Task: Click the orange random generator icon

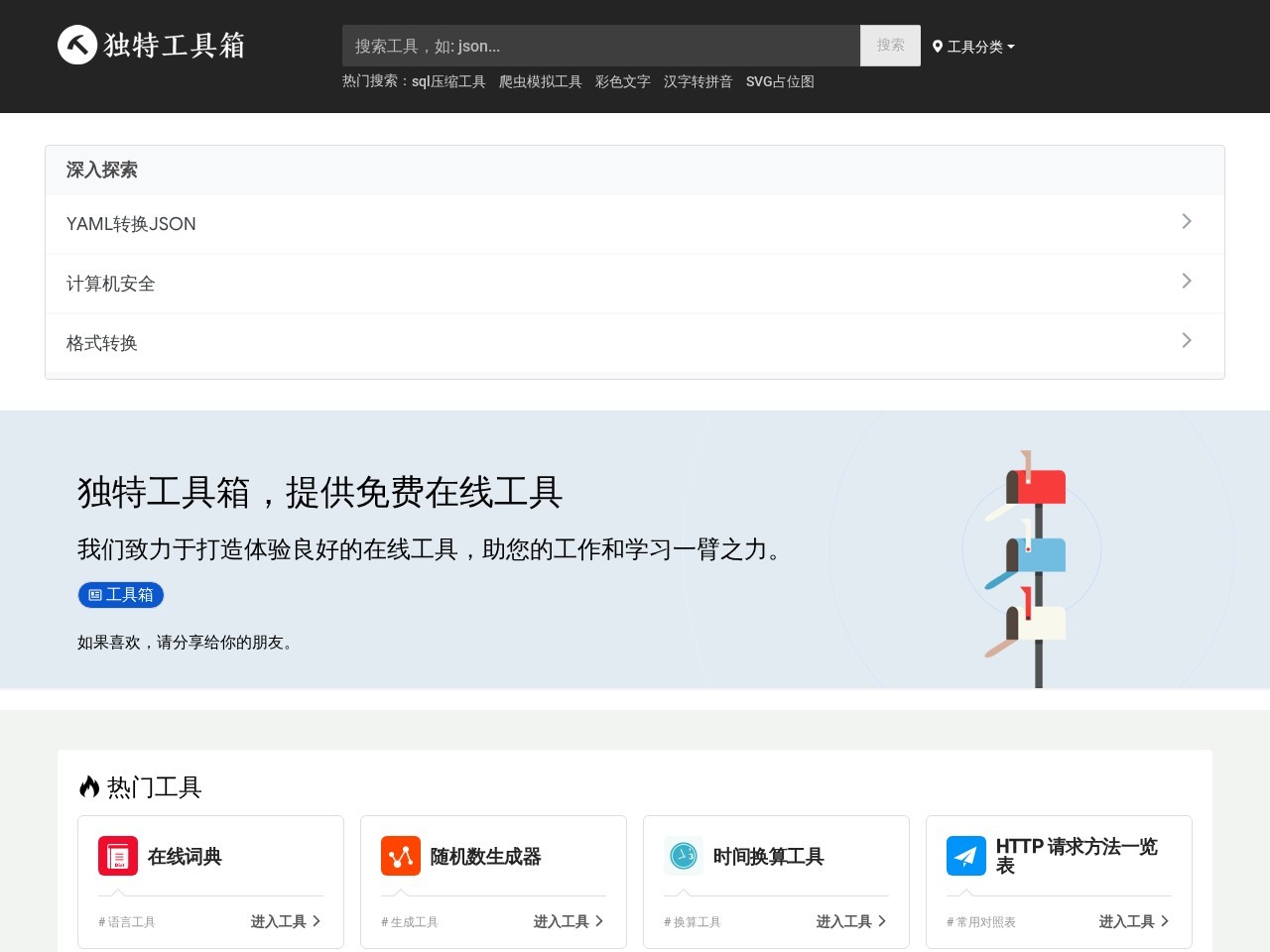Action: tap(401, 856)
